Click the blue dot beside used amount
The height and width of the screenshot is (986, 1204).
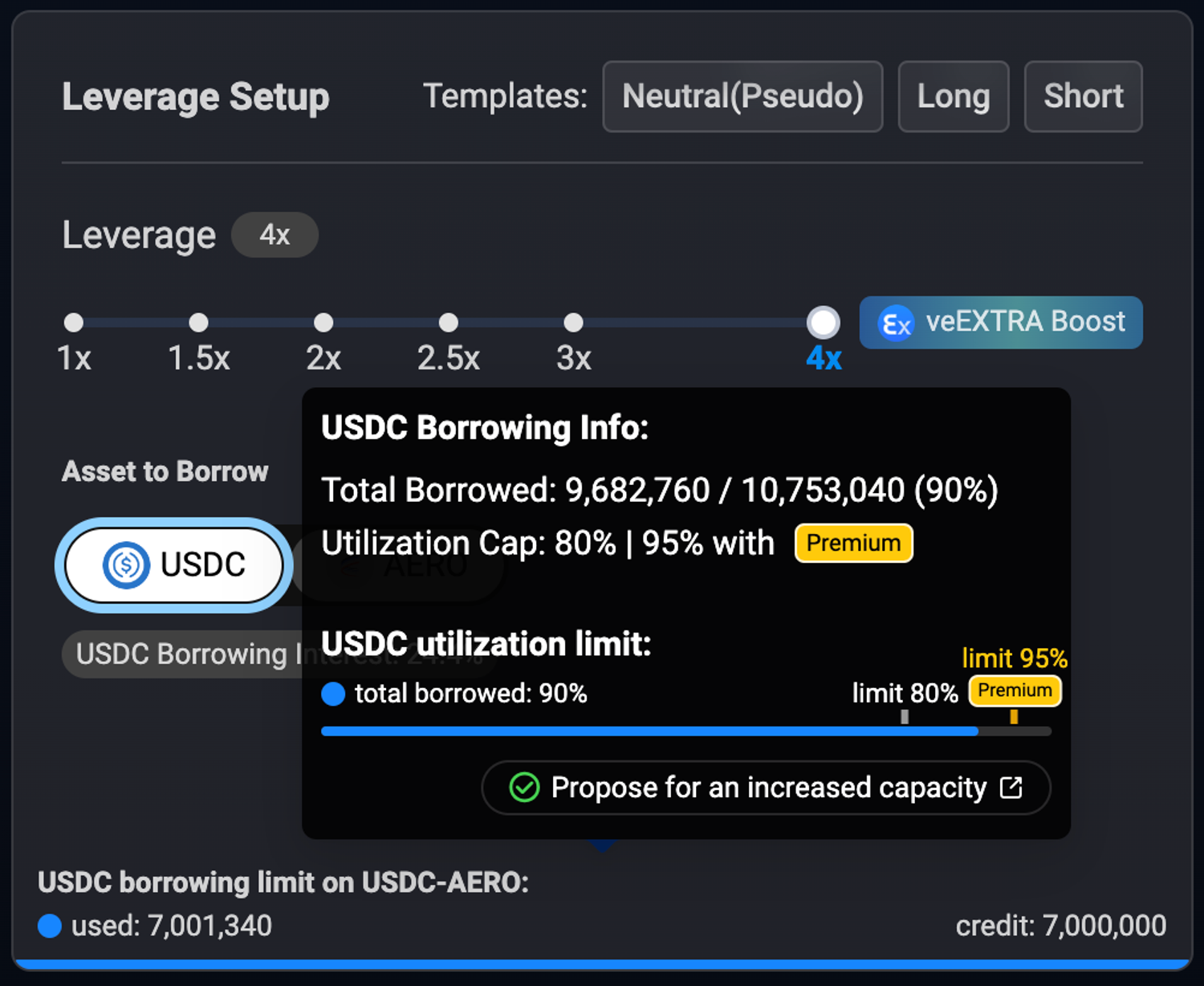(50, 926)
